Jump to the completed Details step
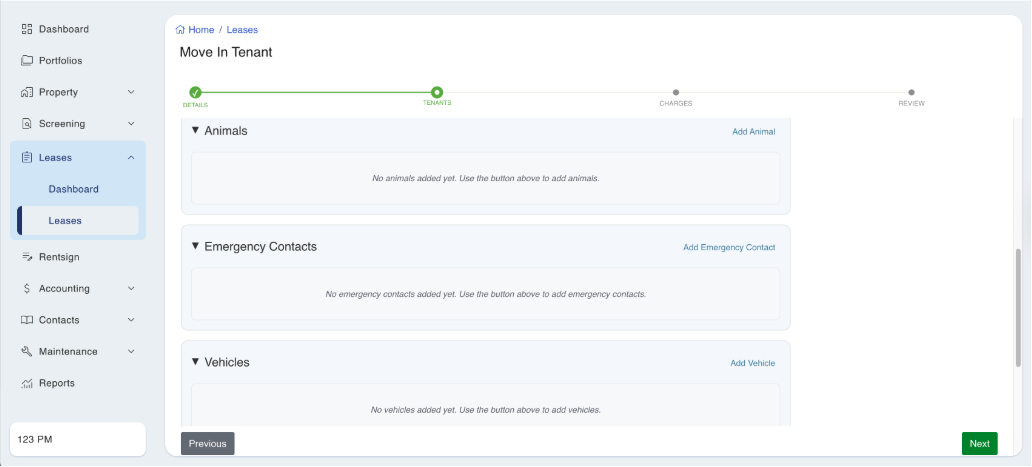 [x=195, y=93]
